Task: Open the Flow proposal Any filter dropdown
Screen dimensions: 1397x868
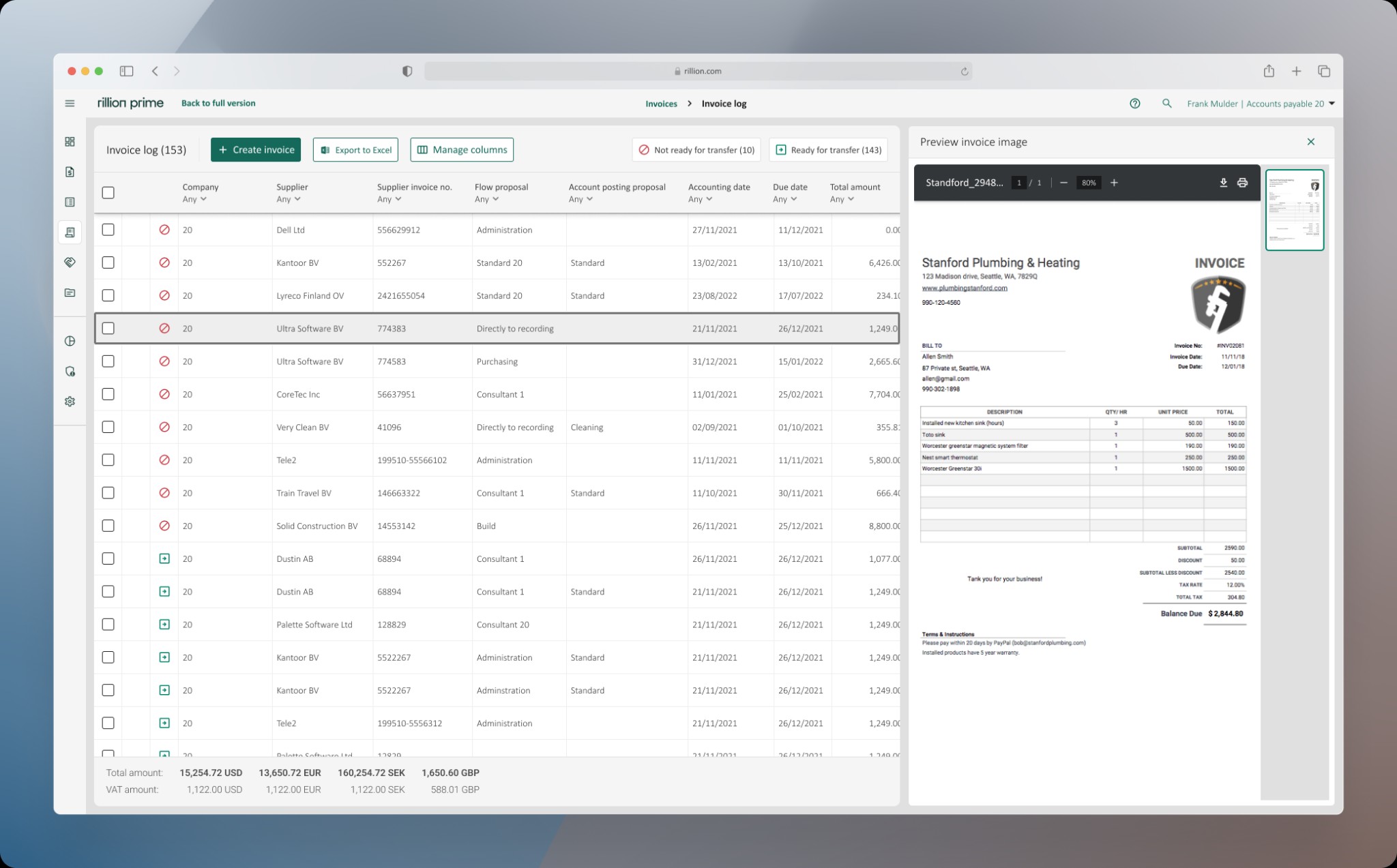Action: point(486,199)
